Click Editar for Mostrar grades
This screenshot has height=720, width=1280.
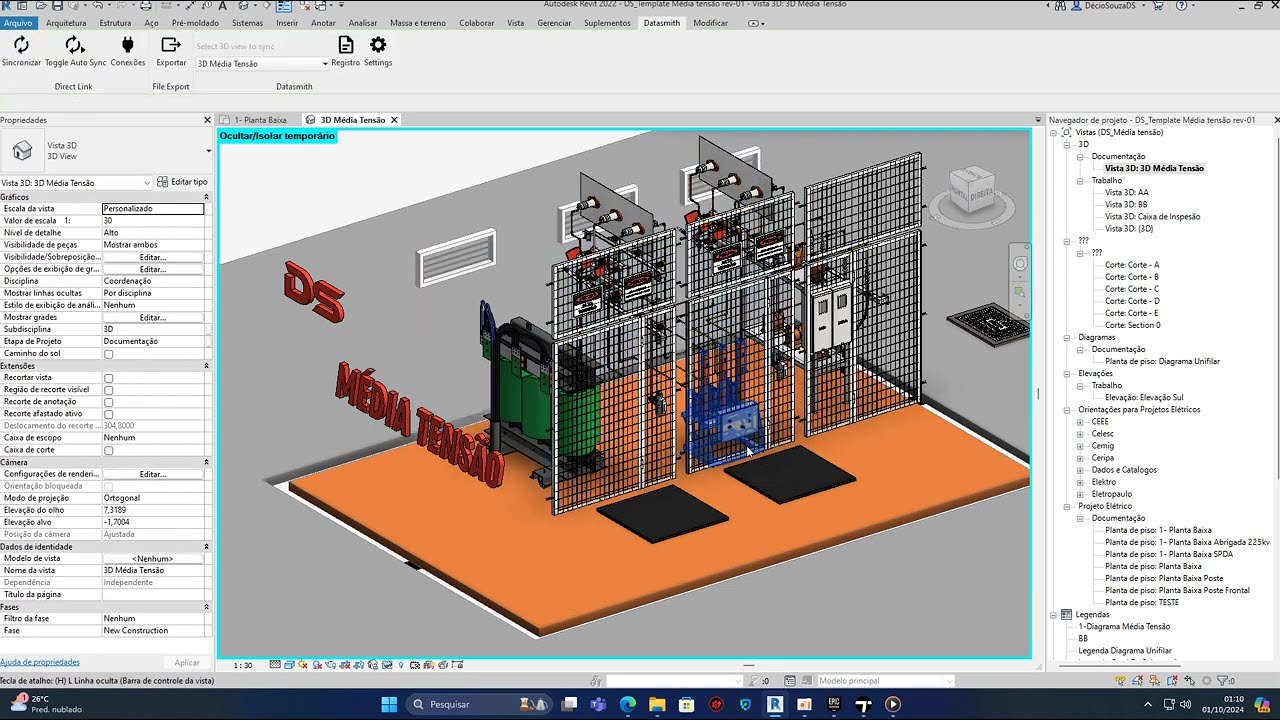click(x=152, y=317)
